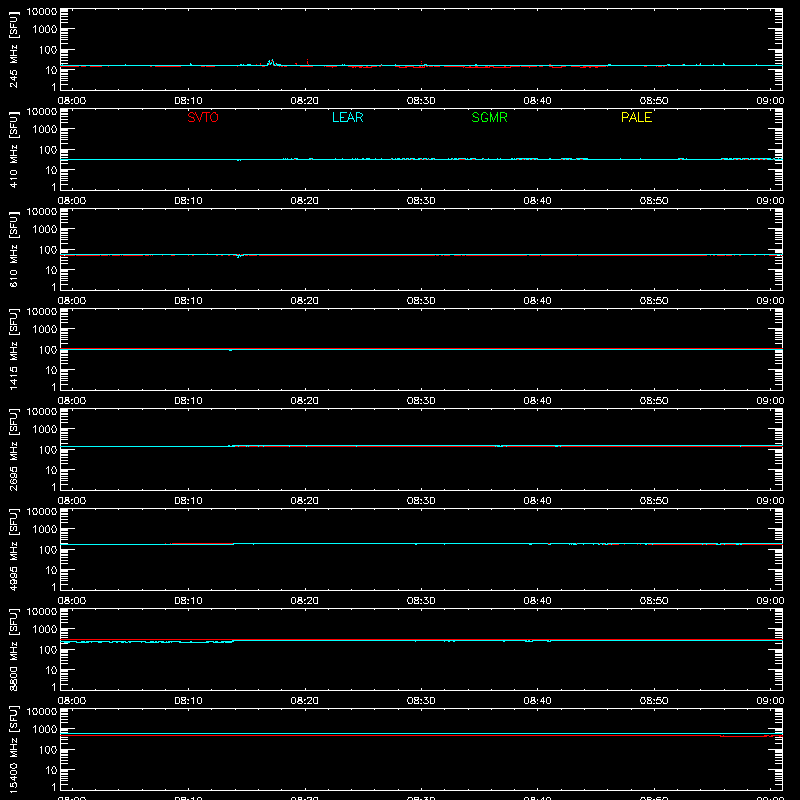The width and height of the screenshot is (800, 800).
Task: Click 08:40 label under the 610 MHz plot
Action: click(537, 301)
